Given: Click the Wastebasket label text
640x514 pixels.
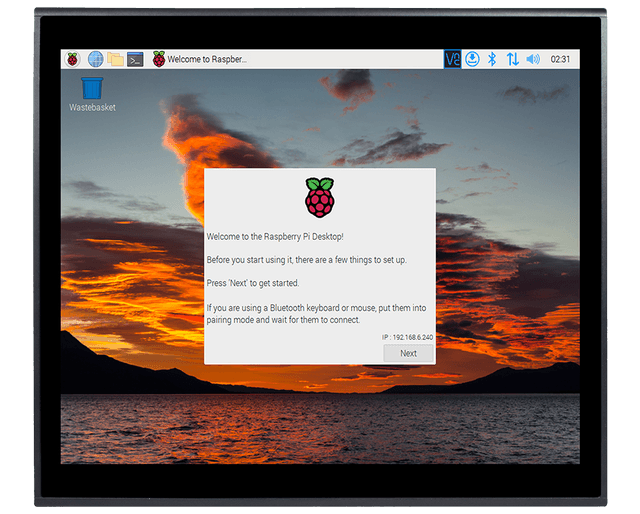Looking at the screenshot, I should 92,107.
